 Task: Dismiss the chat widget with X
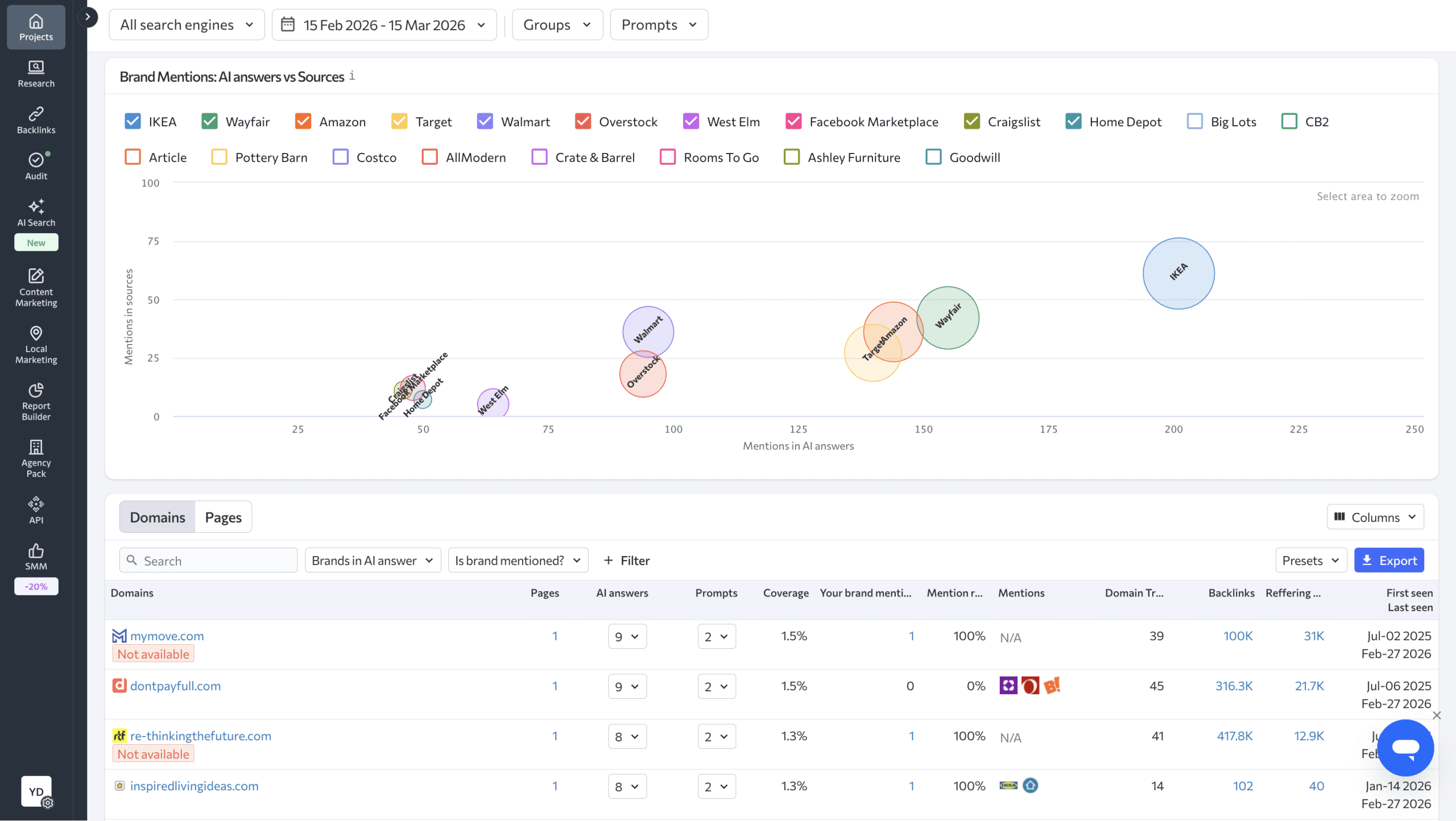click(x=1437, y=715)
